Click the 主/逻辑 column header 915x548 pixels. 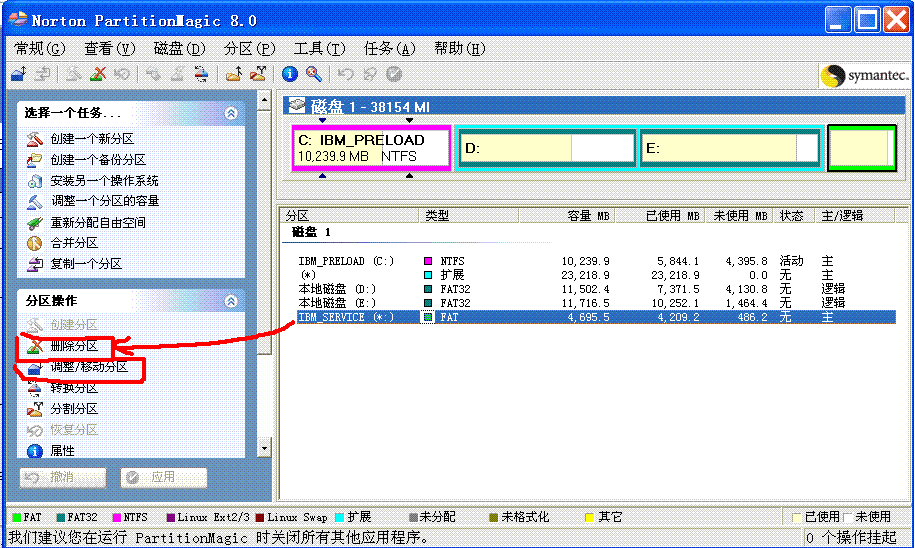853,215
